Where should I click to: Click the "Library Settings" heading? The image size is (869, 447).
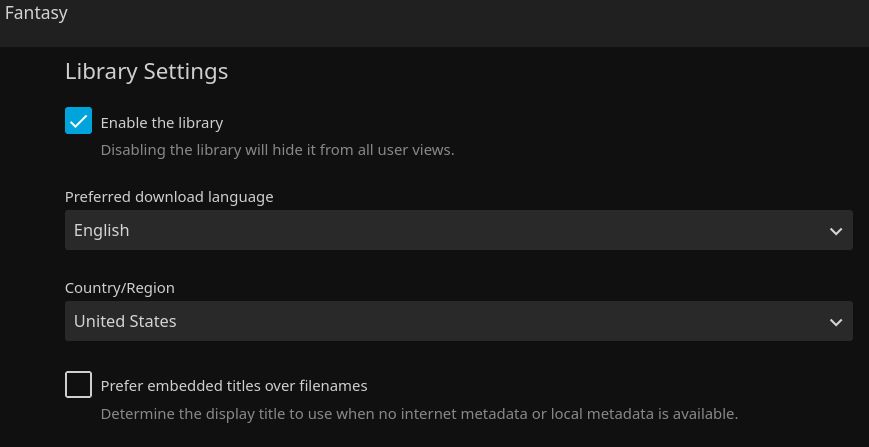146,71
